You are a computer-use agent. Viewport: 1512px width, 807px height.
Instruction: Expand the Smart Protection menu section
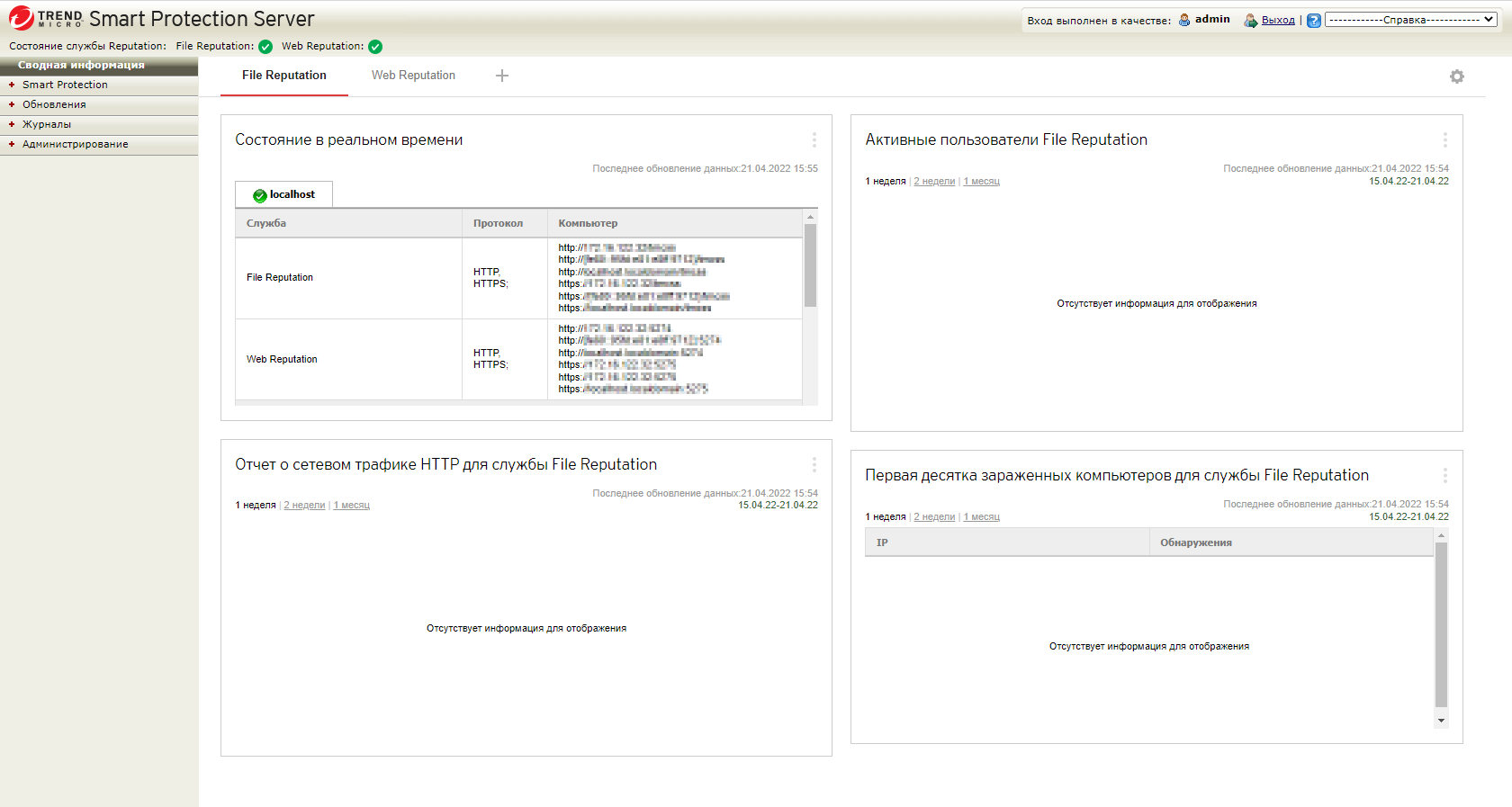click(x=65, y=85)
